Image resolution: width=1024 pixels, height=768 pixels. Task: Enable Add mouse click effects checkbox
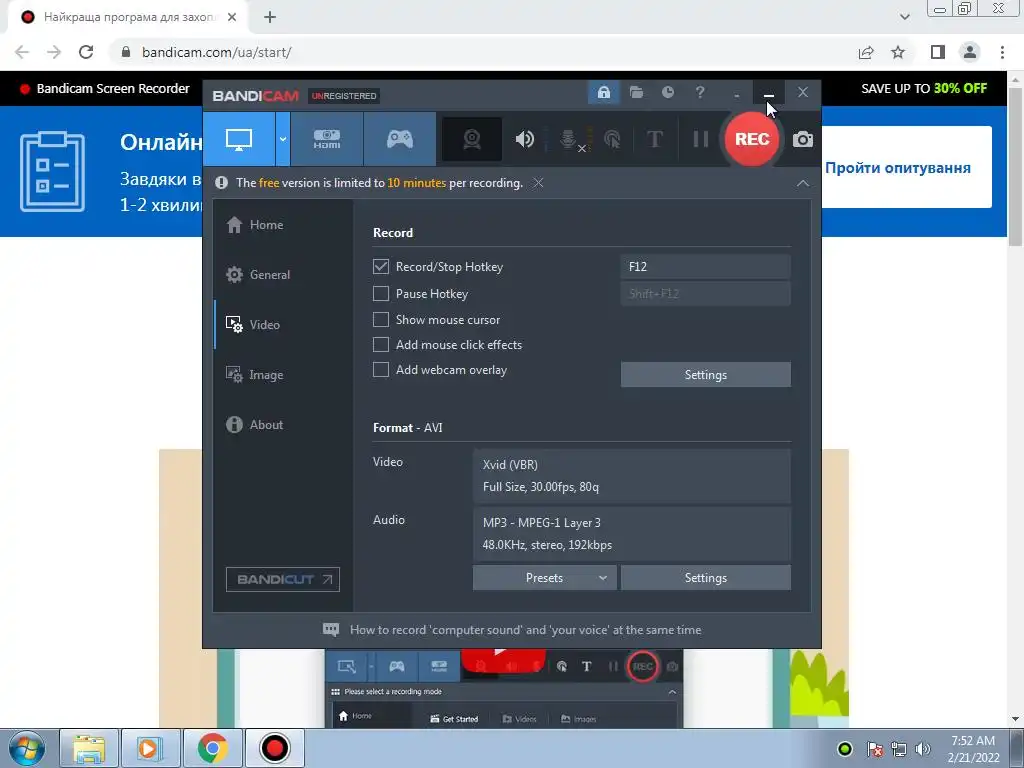[381, 345]
